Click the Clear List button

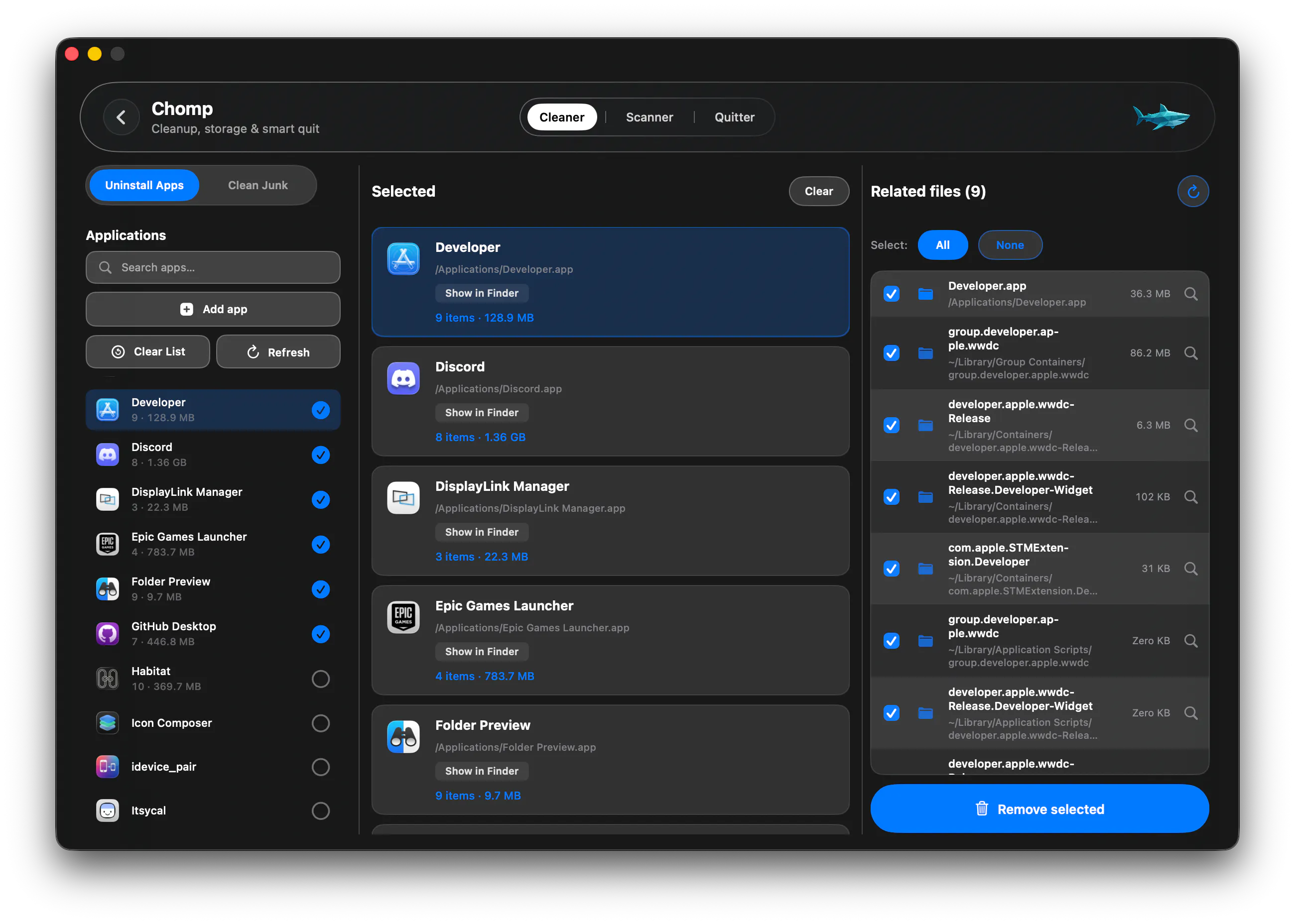147,351
